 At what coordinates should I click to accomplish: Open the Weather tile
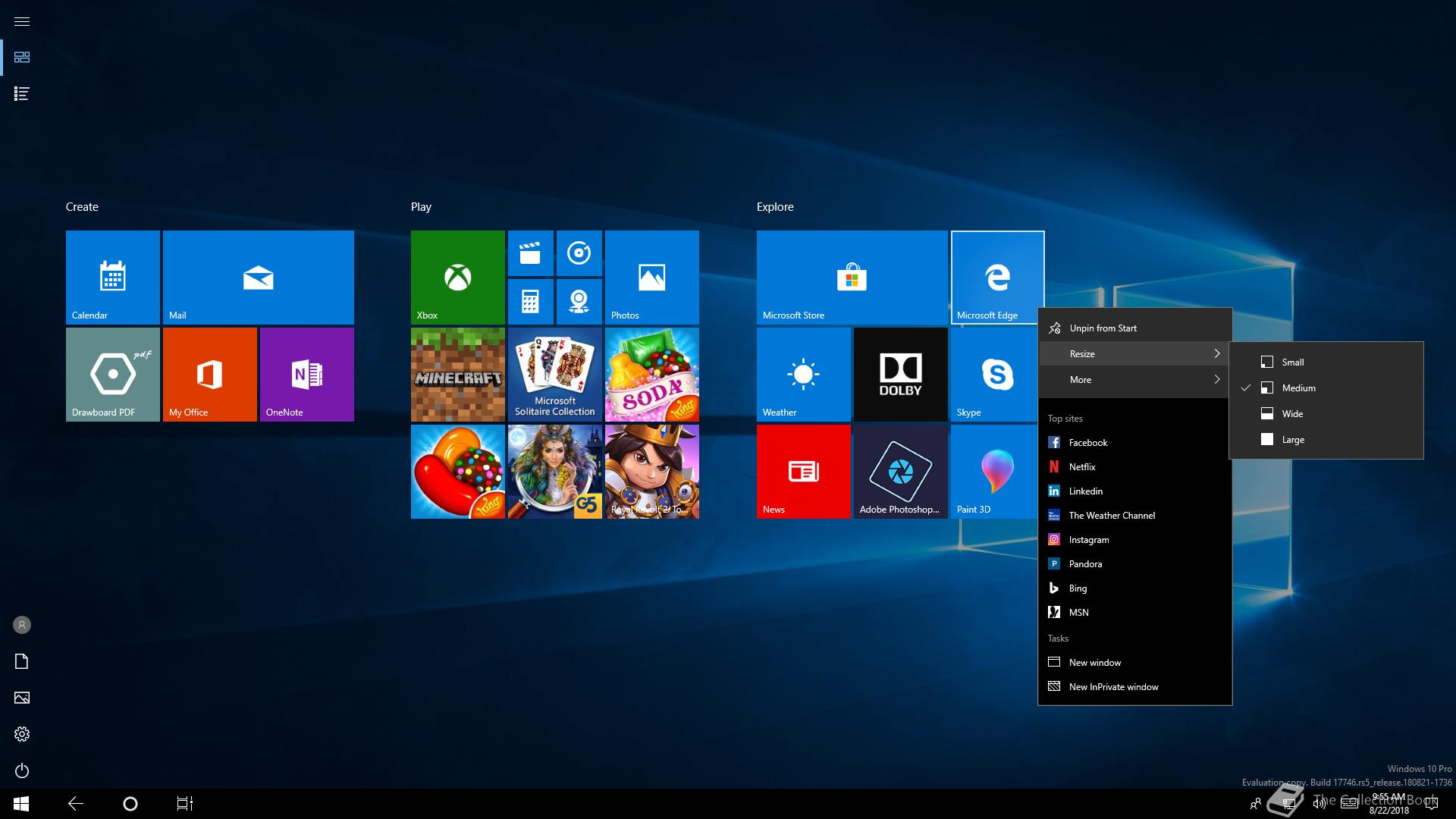pos(803,375)
